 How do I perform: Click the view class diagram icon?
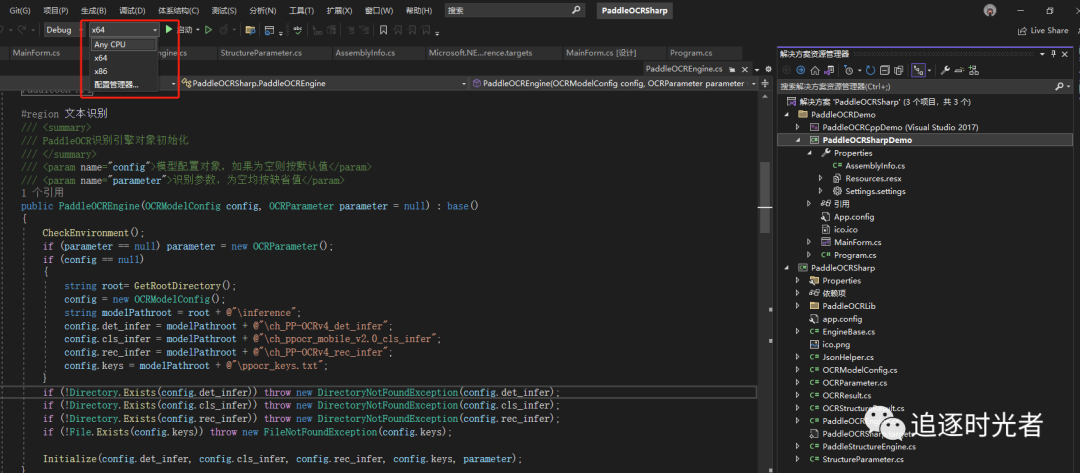tap(973, 70)
